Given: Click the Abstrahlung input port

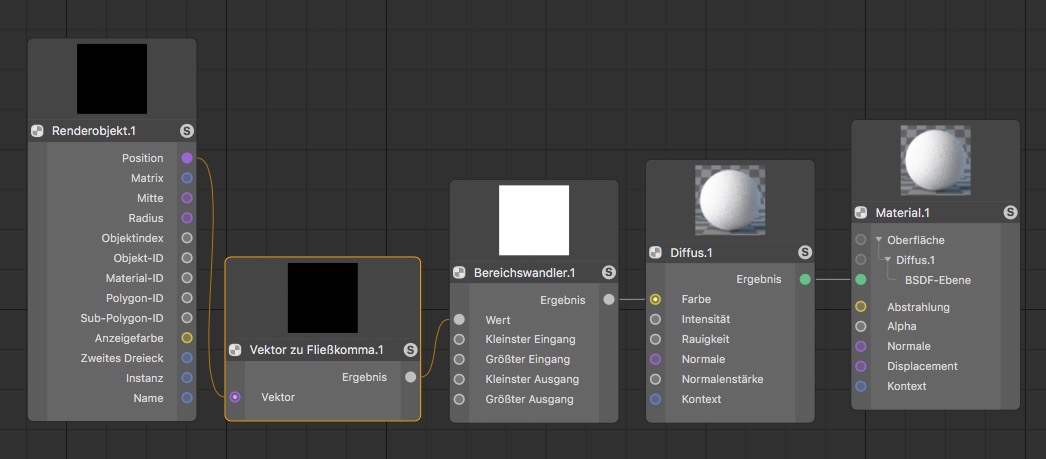Looking at the screenshot, I should [x=861, y=307].
